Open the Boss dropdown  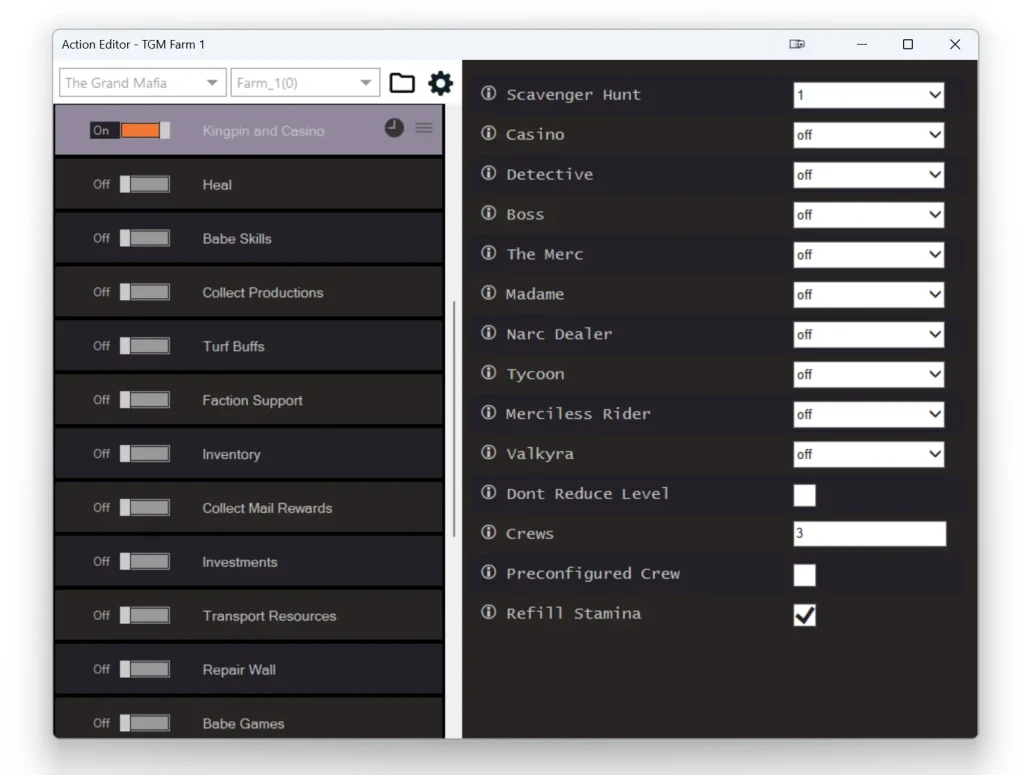click(869, 215)
